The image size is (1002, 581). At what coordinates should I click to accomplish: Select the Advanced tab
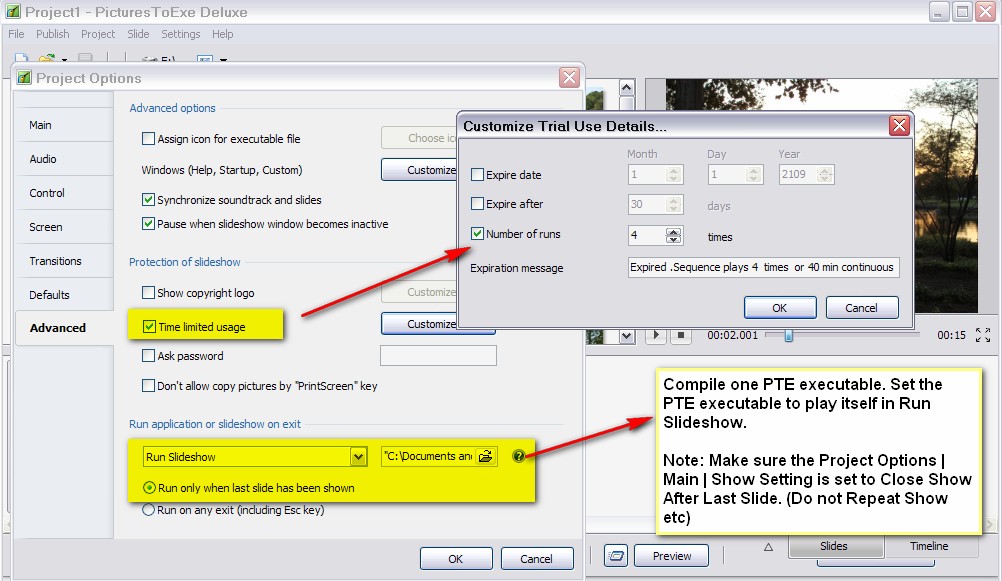(64, 328)
